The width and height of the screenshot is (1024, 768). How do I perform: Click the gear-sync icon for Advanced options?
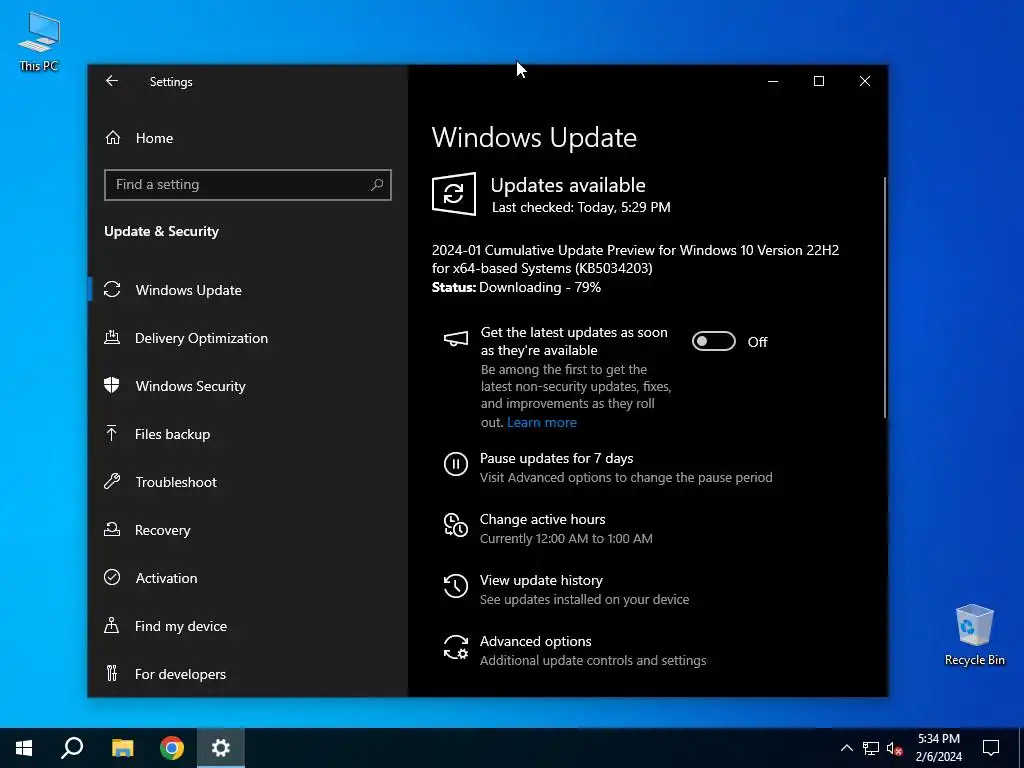click(x=456, y=647)
